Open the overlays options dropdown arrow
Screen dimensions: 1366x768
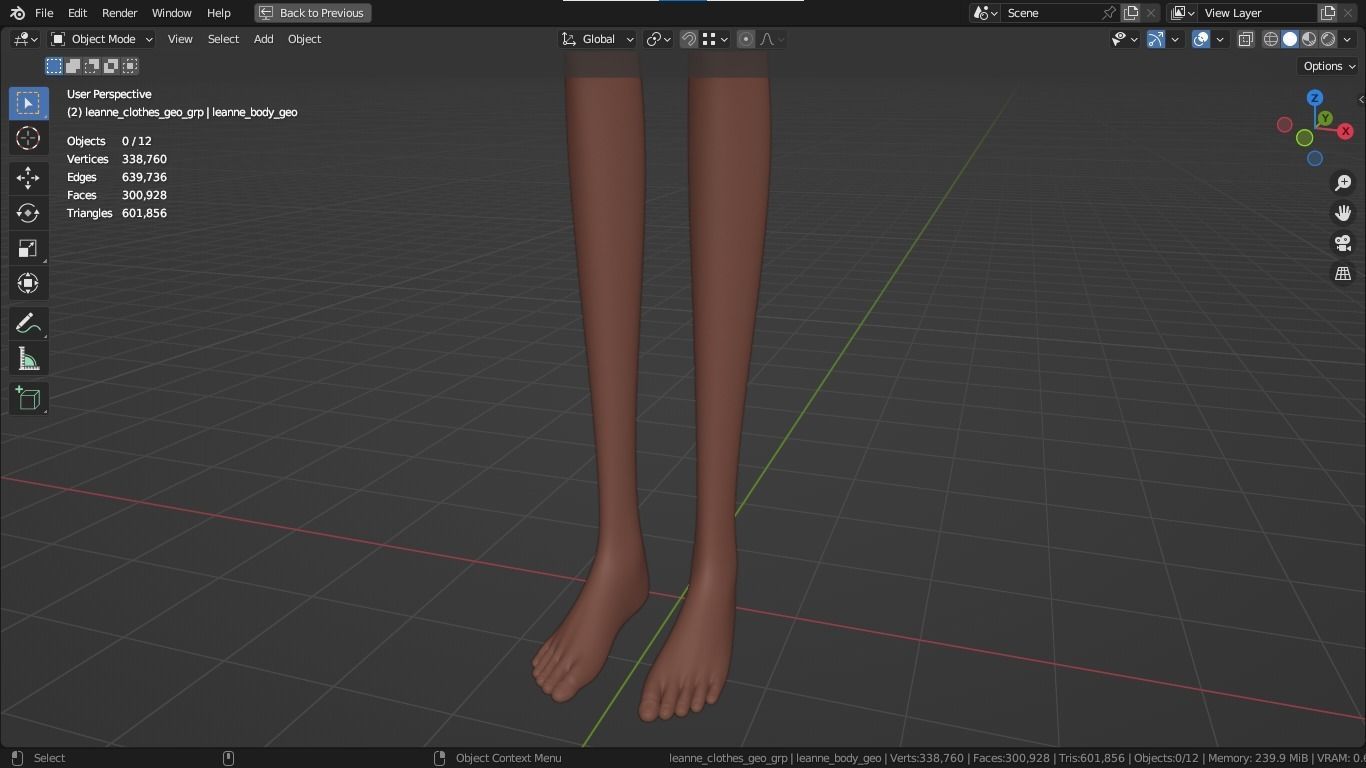(x=1220, y=39)
